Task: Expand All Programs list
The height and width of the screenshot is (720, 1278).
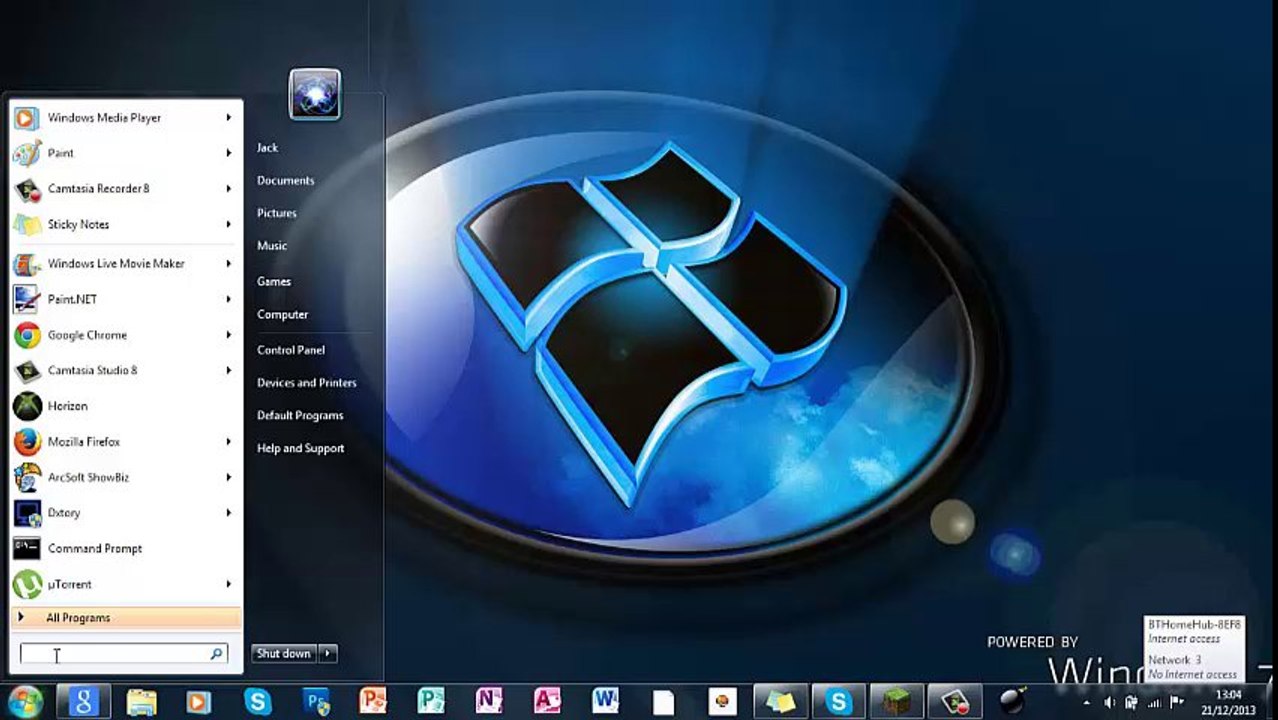Action: (x=125, y=618)
